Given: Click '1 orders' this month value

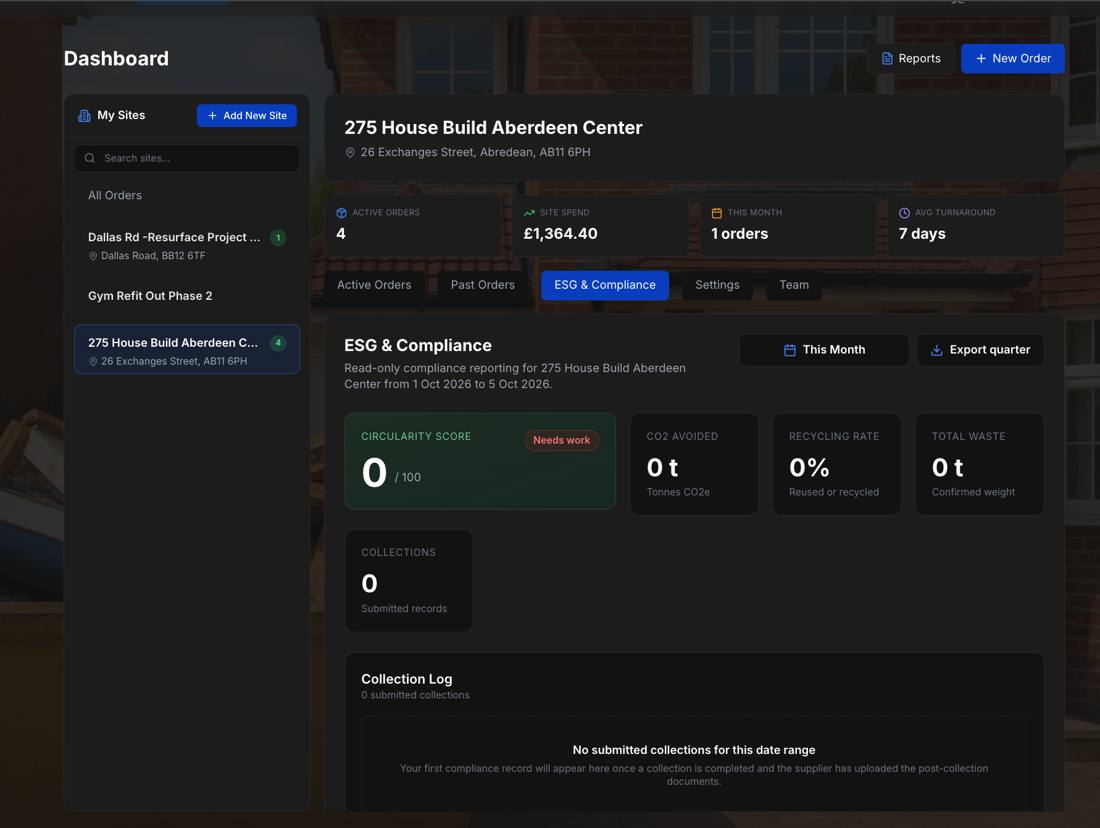Looking at the screenshot, I should [x=739, y=234].
